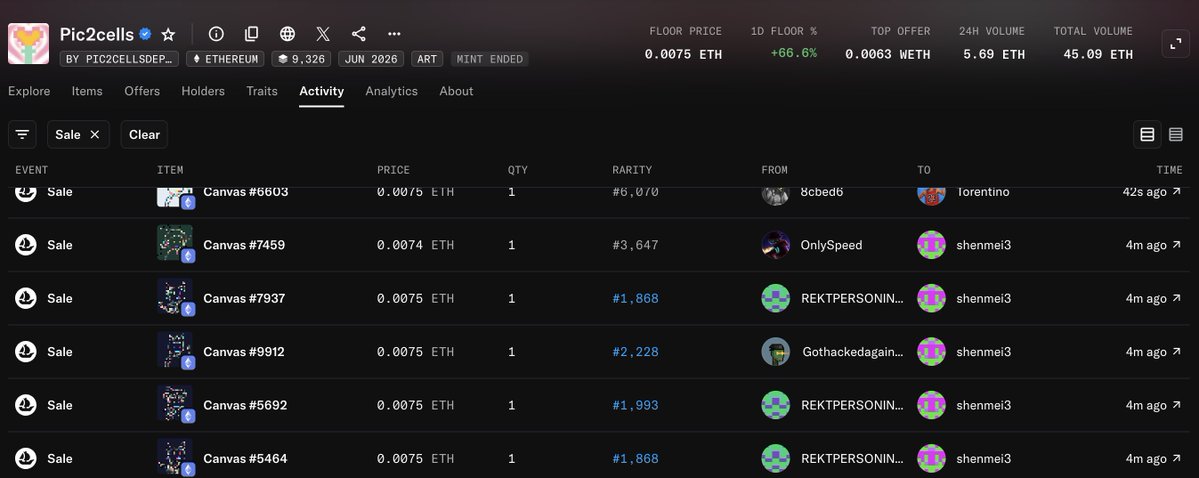
Task: Click the Sale event icon for Canvas #7459
Action: pos(26,245)
